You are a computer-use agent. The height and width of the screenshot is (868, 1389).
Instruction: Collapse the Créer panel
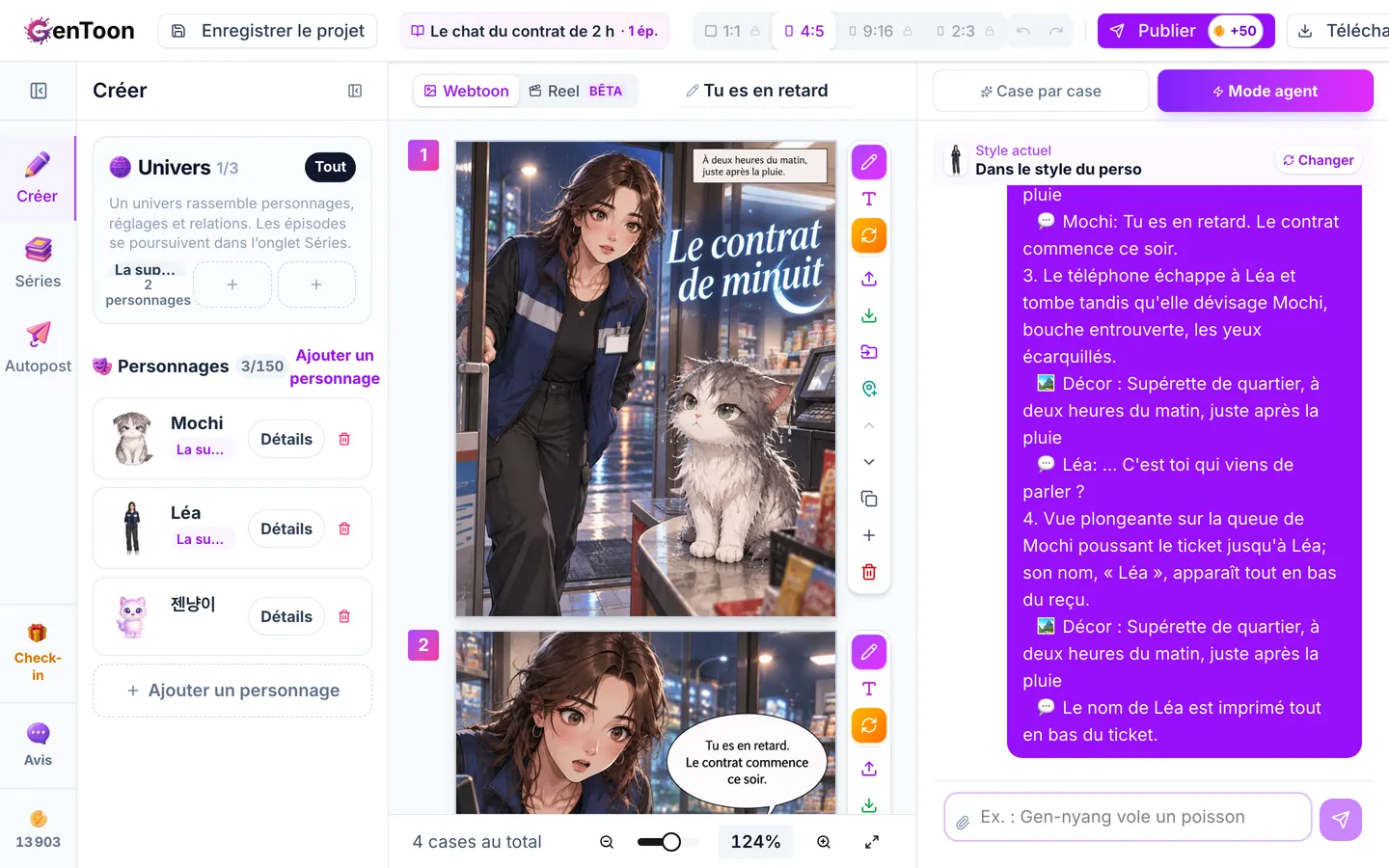[x=355, y=91]
